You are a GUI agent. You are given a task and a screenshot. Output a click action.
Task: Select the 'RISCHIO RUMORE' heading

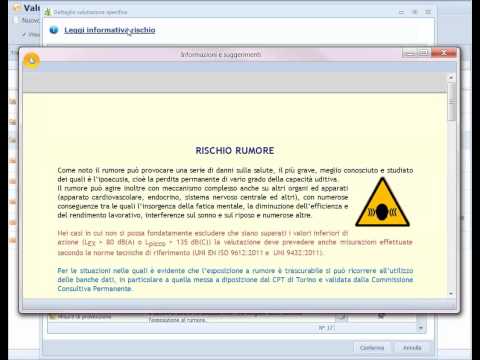(x=235, y=151)
